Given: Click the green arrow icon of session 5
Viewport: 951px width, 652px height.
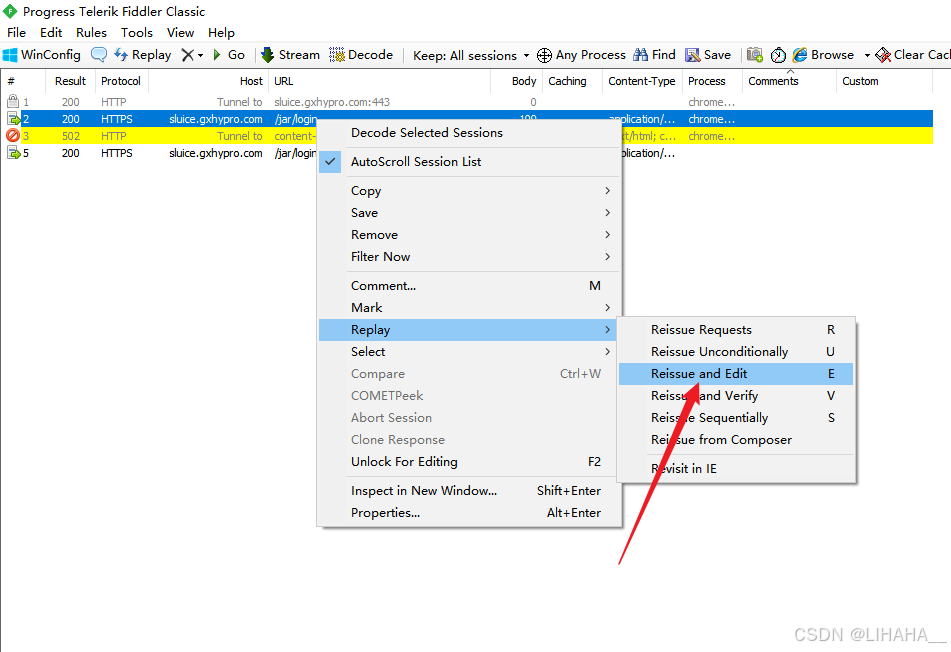Looking at the screenshot, I should (13, 153).
